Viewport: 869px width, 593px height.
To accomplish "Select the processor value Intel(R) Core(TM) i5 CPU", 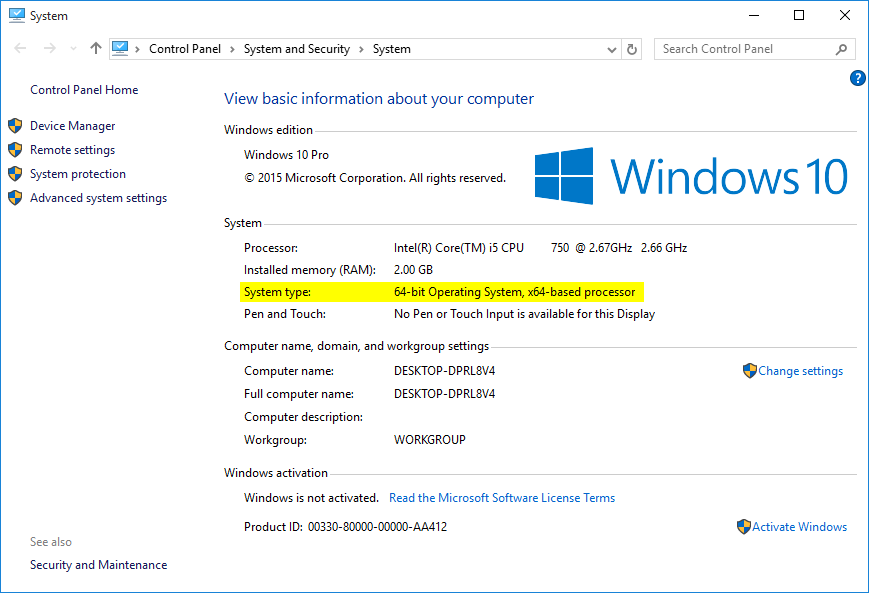I will click(459, 248).
